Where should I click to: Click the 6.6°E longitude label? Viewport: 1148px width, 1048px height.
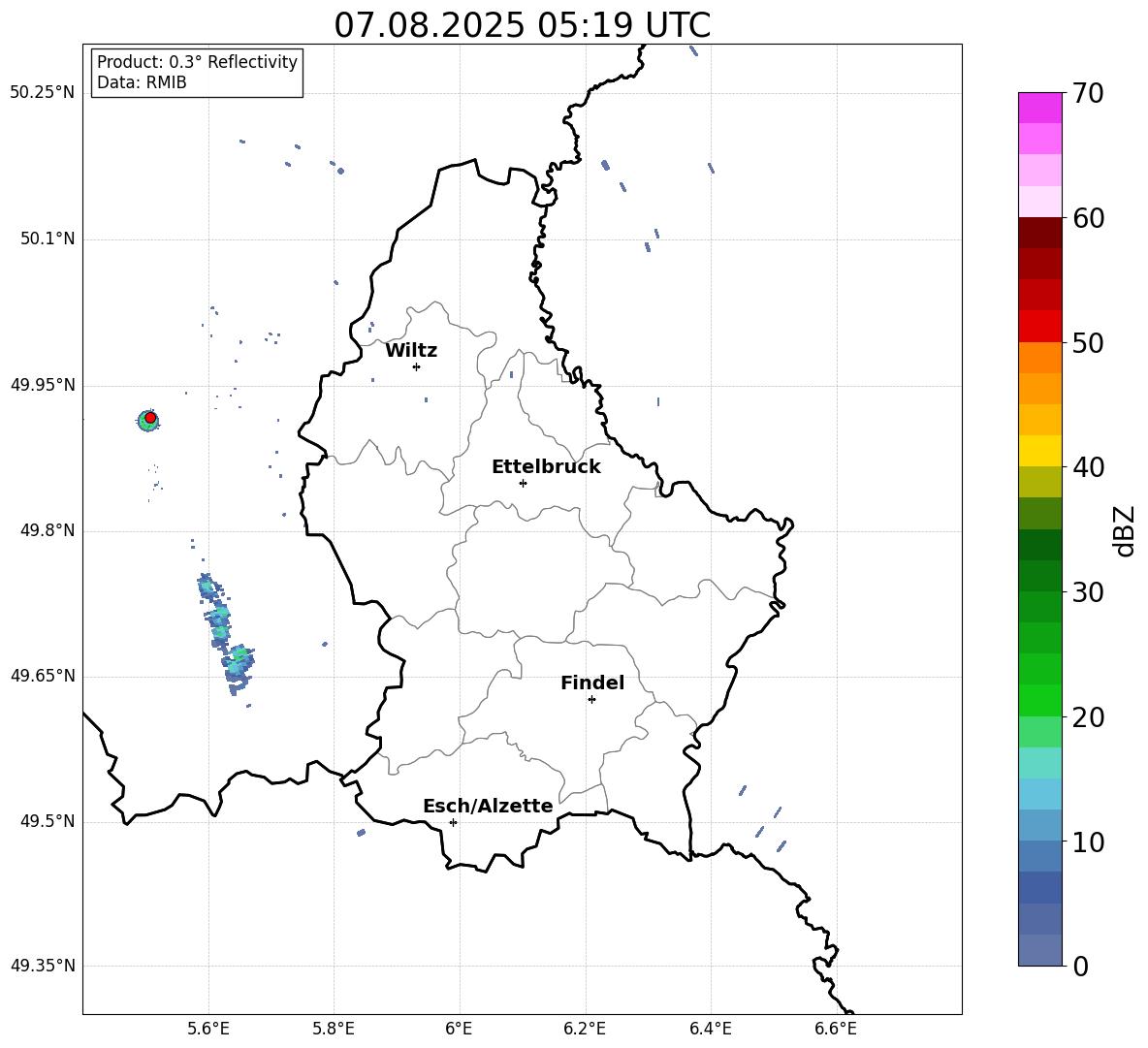tap(836, 1029)
